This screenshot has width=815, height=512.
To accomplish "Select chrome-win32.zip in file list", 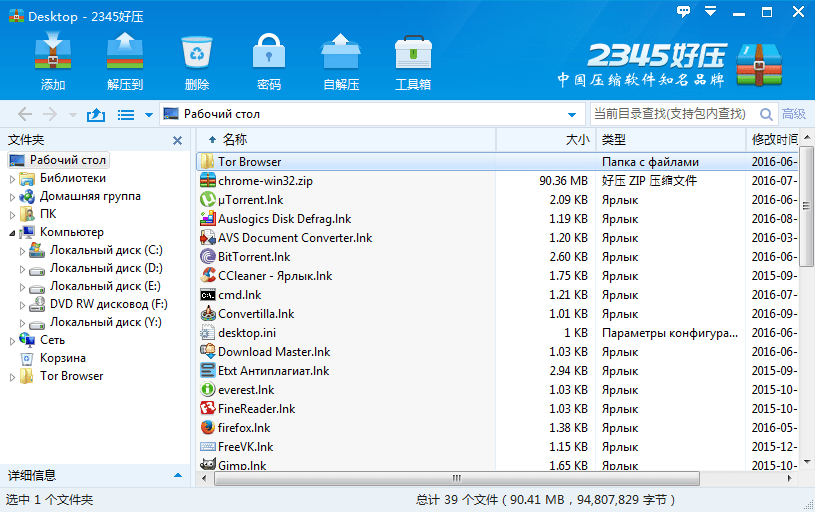I will [x=265, y=181].
